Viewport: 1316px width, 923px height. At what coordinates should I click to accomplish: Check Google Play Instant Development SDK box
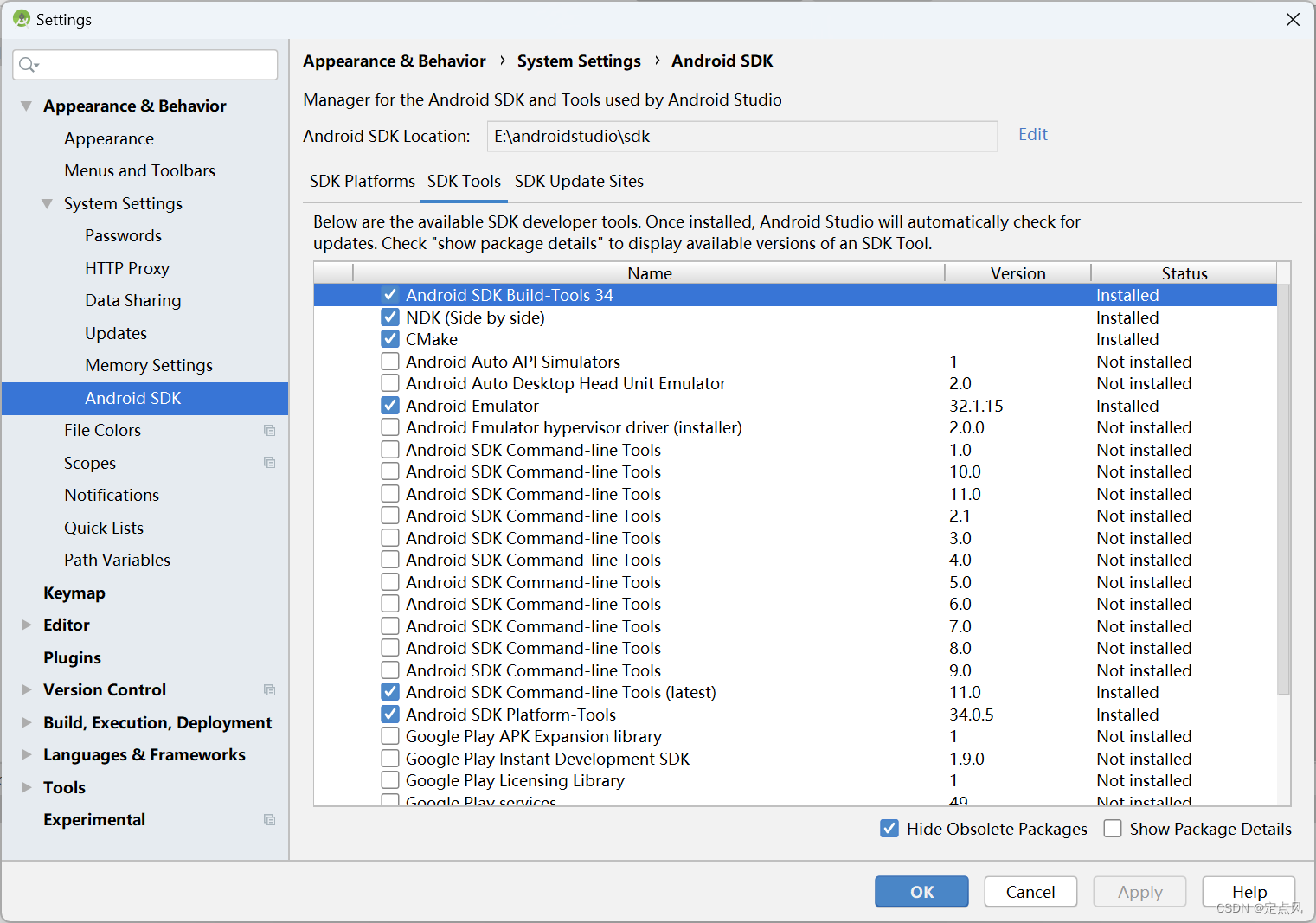click(x=390, y=759)
